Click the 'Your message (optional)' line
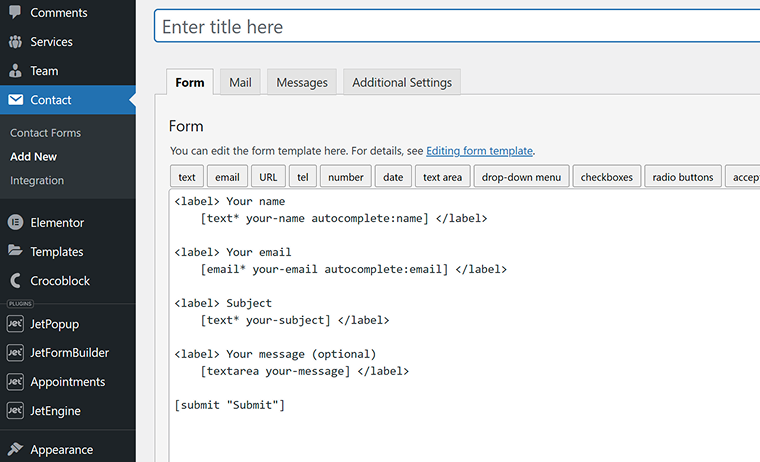 tap(275, 354)
